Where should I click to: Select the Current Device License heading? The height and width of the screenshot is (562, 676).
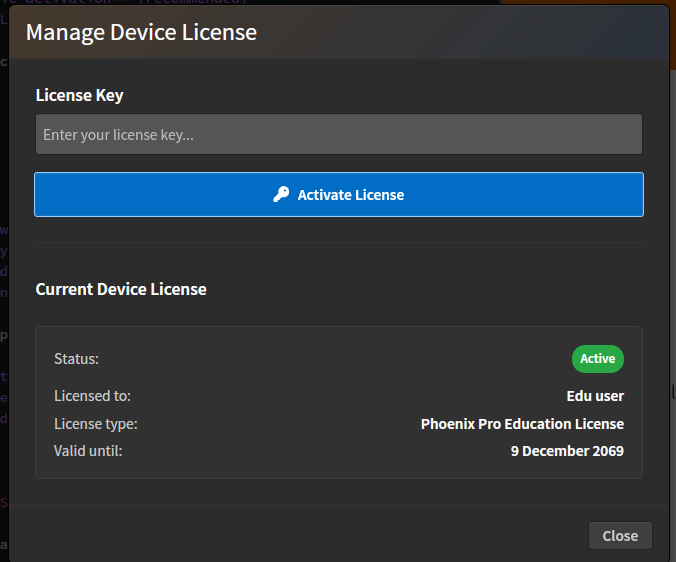point(121,289)
